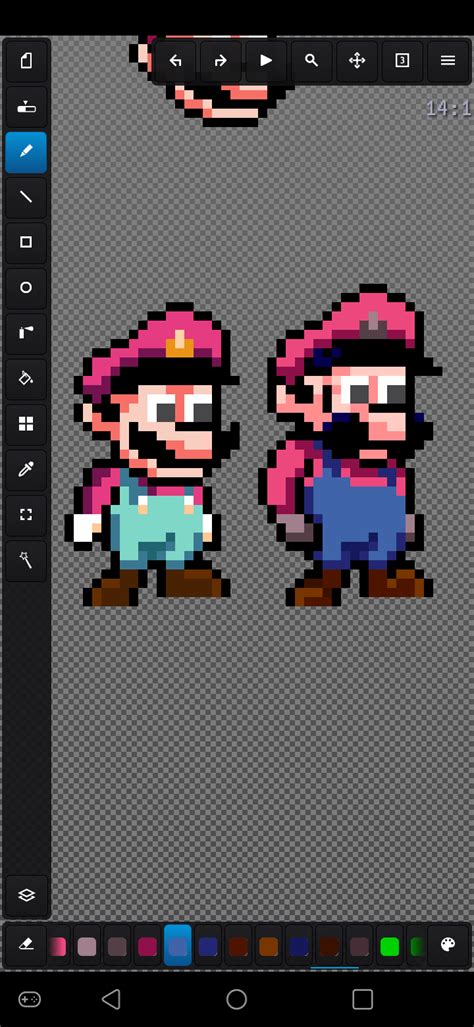
Task: Pick the bright green color swatch
Action: coord(390,947)
